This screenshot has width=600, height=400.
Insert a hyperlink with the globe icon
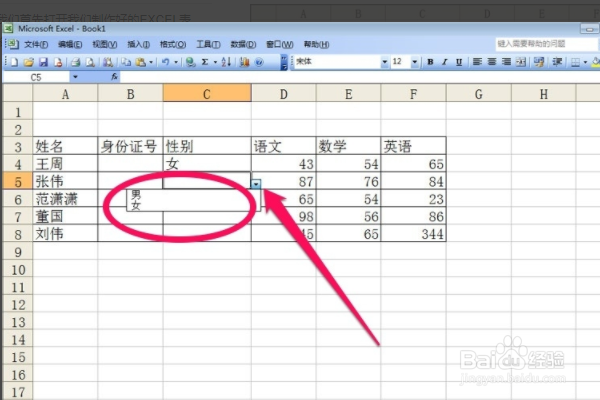(190, 62)
